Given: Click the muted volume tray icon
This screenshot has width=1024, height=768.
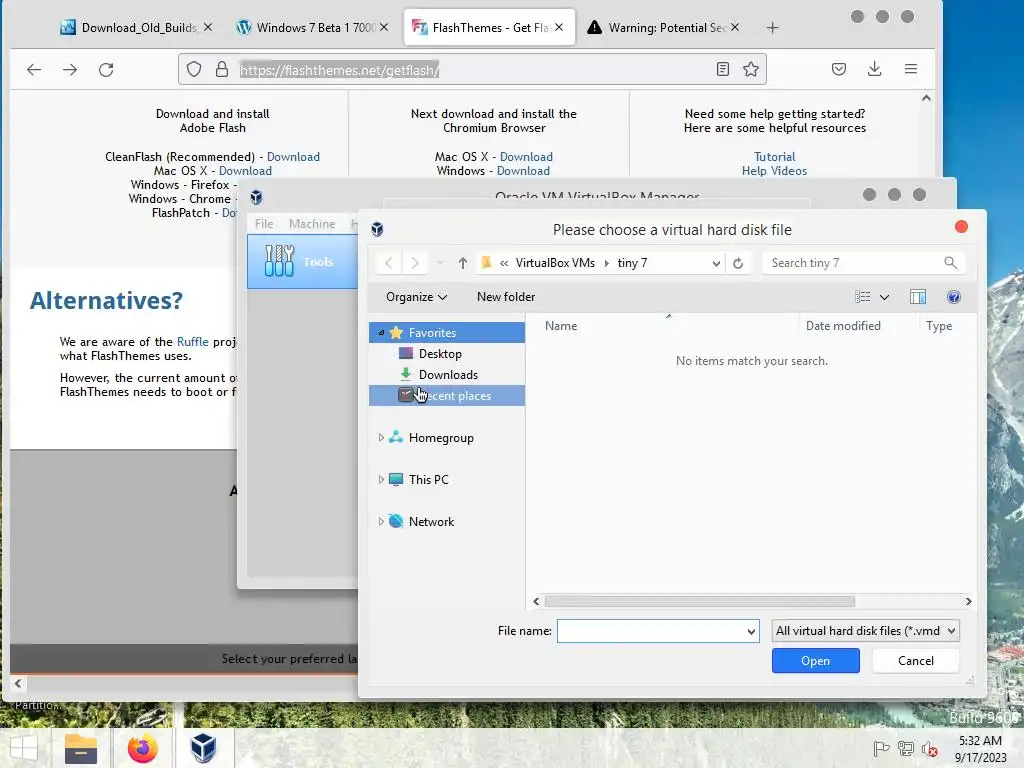Looking at the screenshot, I should [x=929, y=748].
